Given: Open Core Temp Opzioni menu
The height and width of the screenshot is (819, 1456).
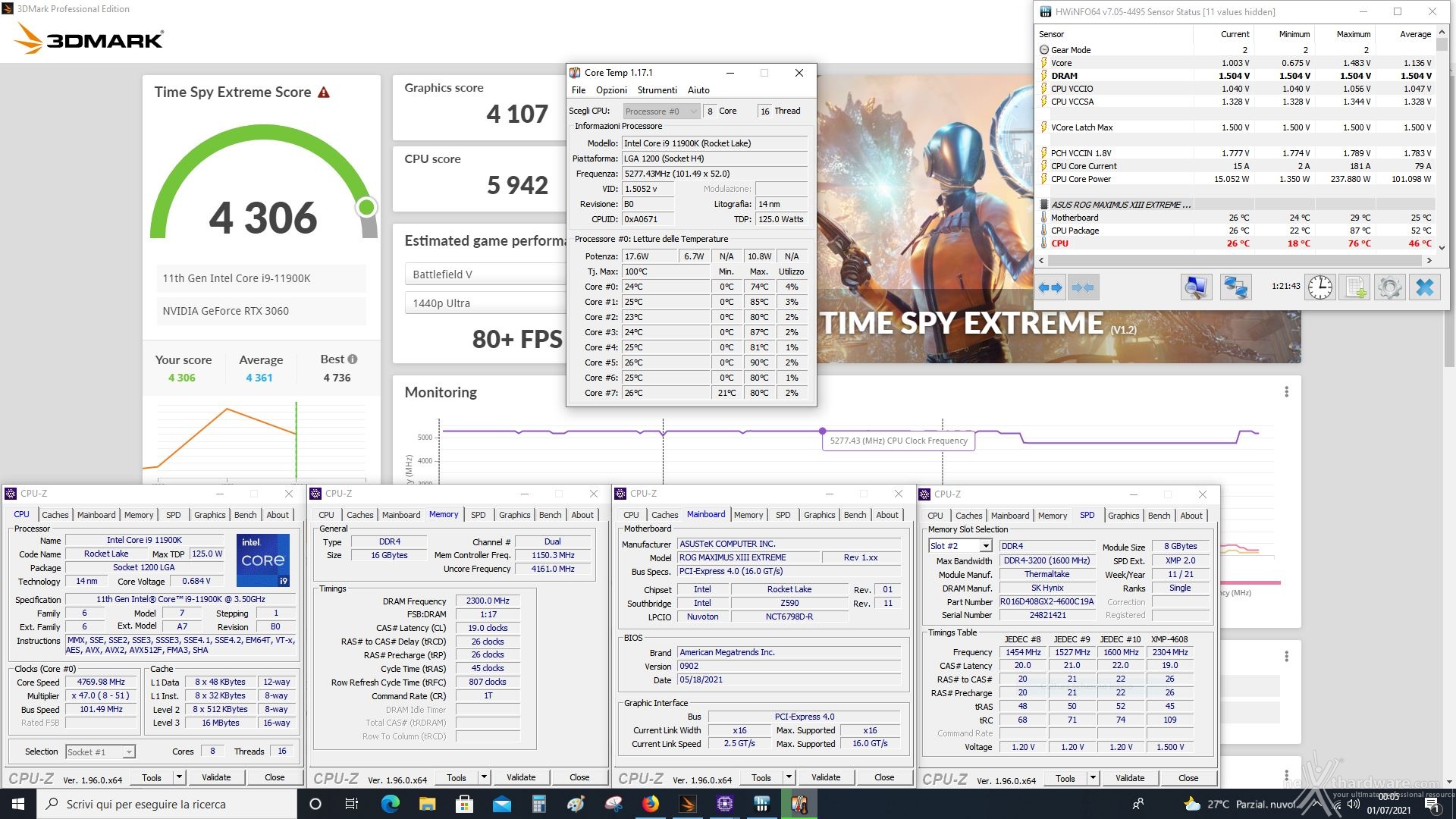Looking at the screenshot, I should coord(611,90).
